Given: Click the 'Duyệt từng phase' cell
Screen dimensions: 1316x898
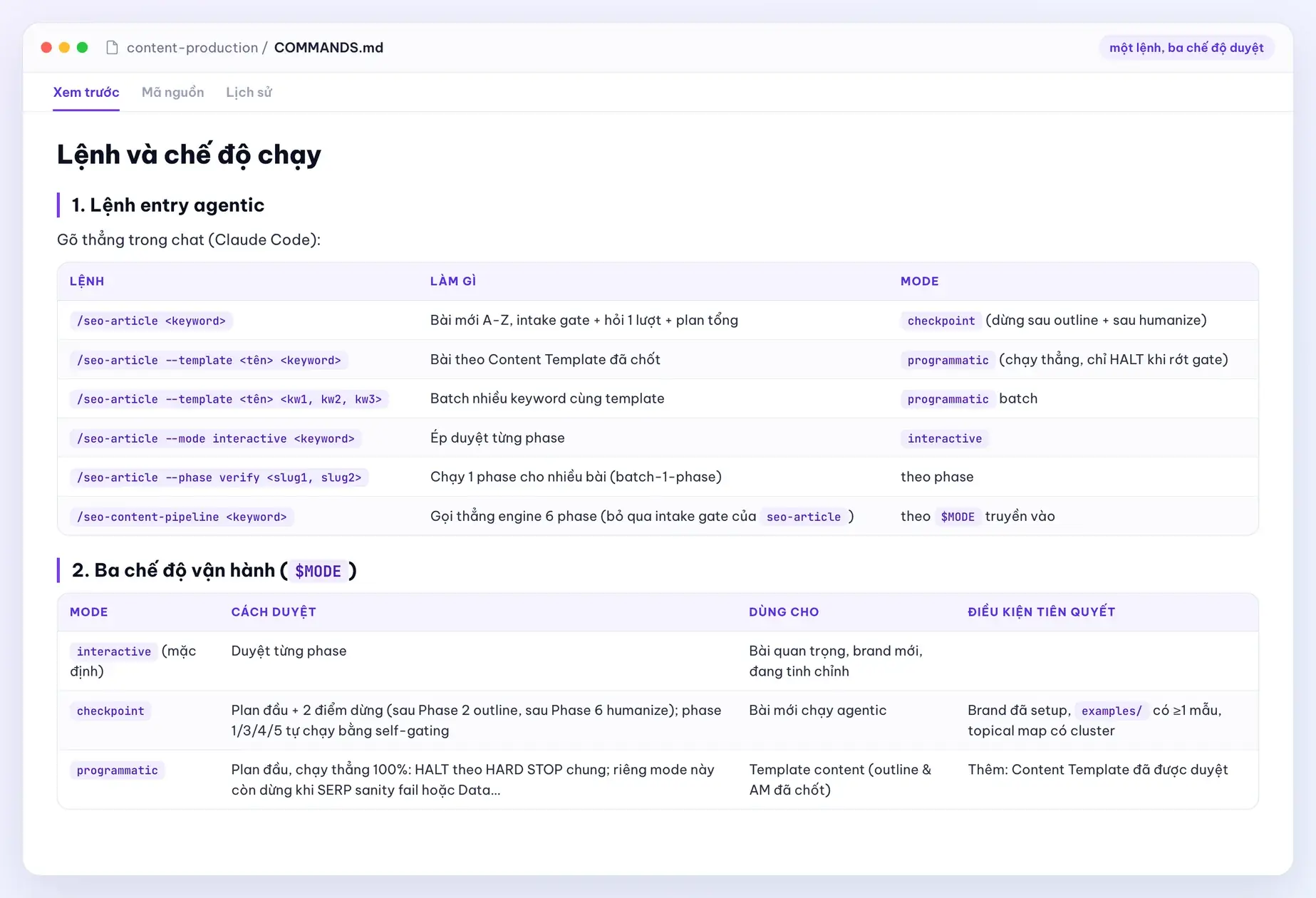Looking at the screenshot, I should [289, 651].
